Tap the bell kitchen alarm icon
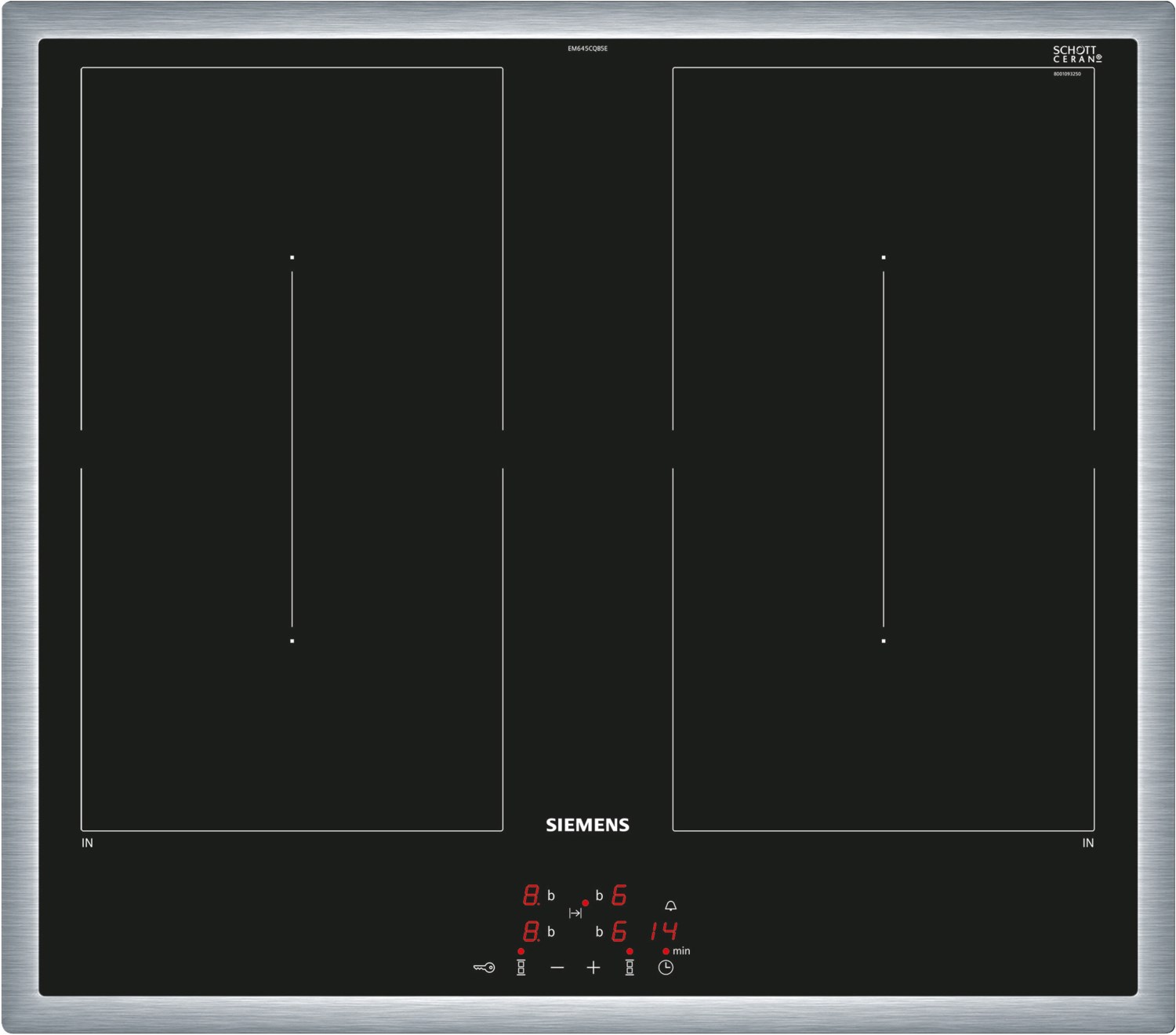Image resolution: width=1176 pixels, height=1035 pixels. [x=670, y=906]
